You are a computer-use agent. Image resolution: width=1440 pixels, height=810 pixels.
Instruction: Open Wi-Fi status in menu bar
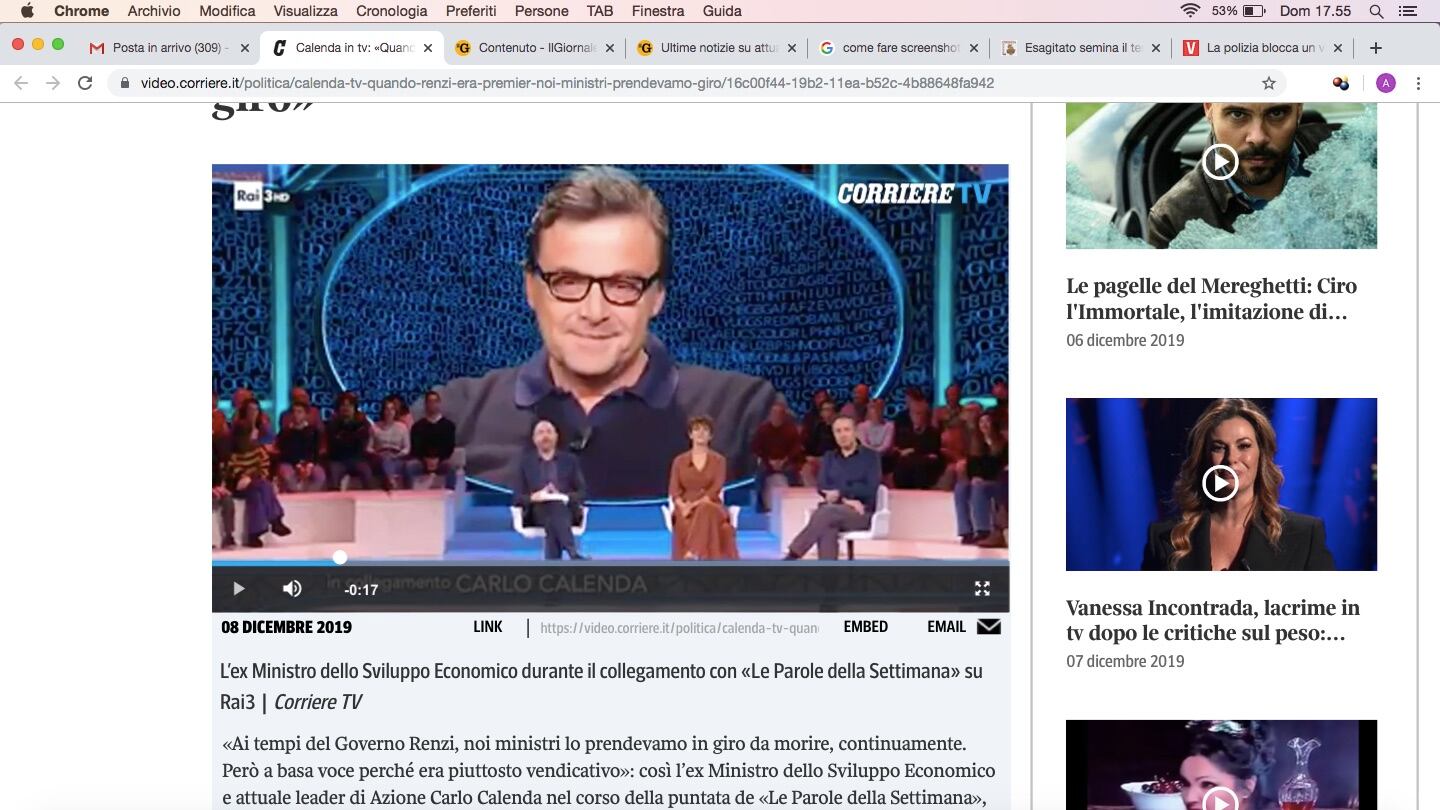(x=1190, y=11)
